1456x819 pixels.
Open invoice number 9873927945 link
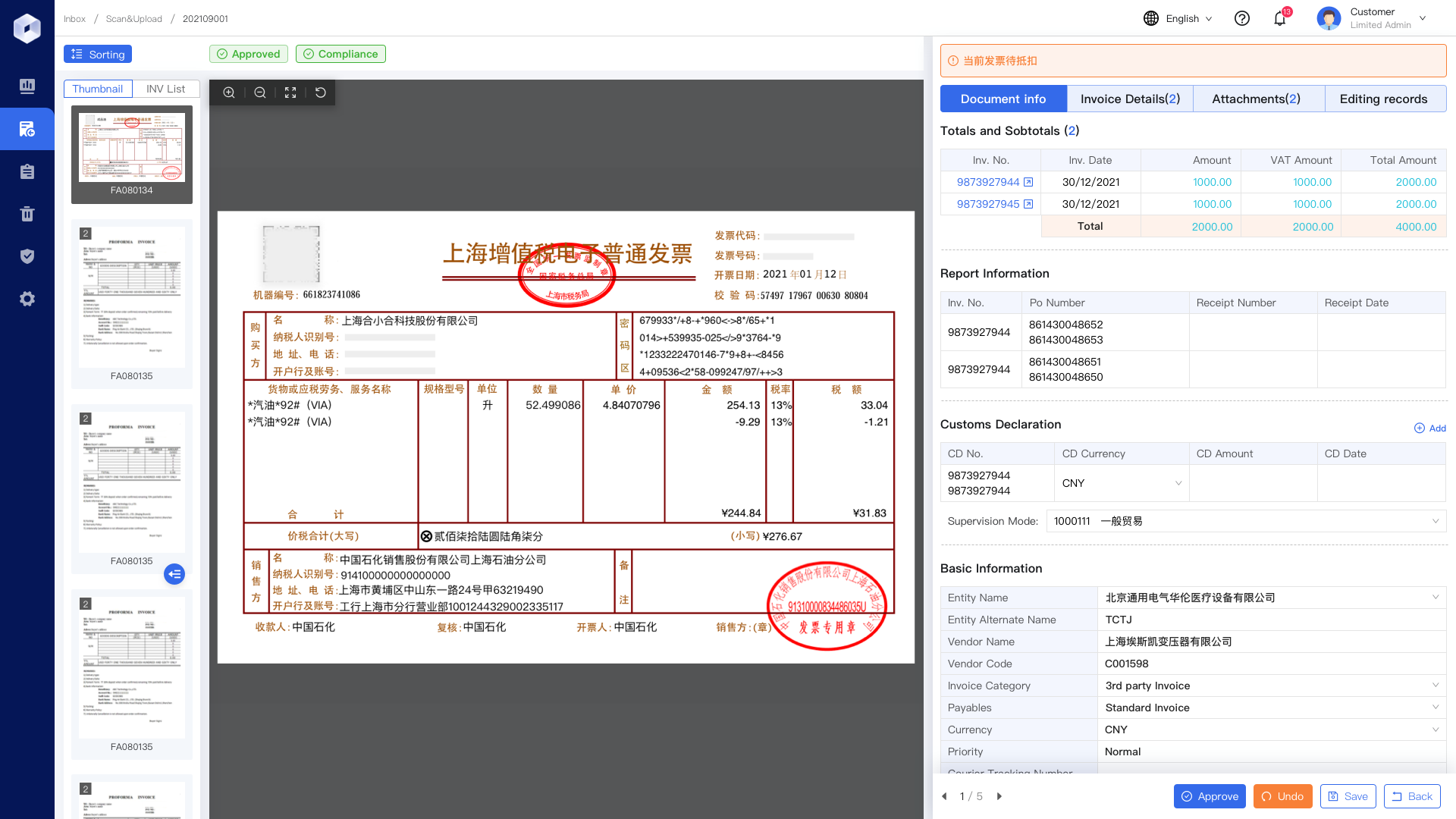(x=988, y=204)
